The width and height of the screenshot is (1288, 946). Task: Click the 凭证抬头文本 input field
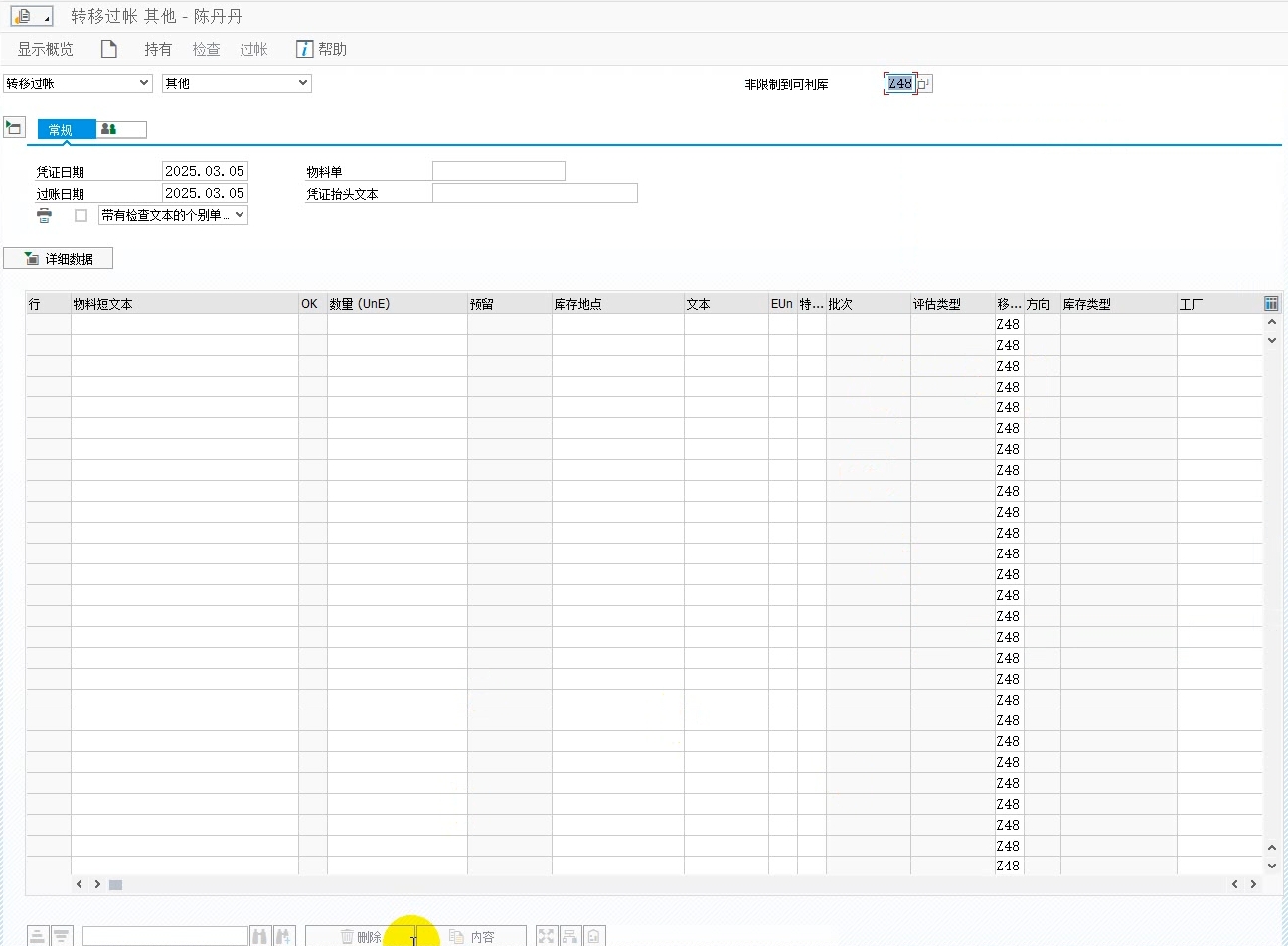pyautogui.click(x=535, y=194)
